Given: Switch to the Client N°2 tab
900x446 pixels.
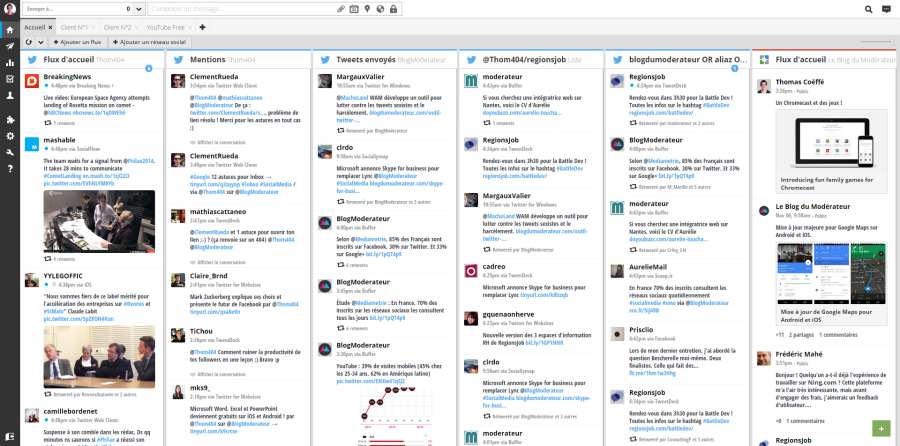Looking at the screenshot, I should pos(118,27).
